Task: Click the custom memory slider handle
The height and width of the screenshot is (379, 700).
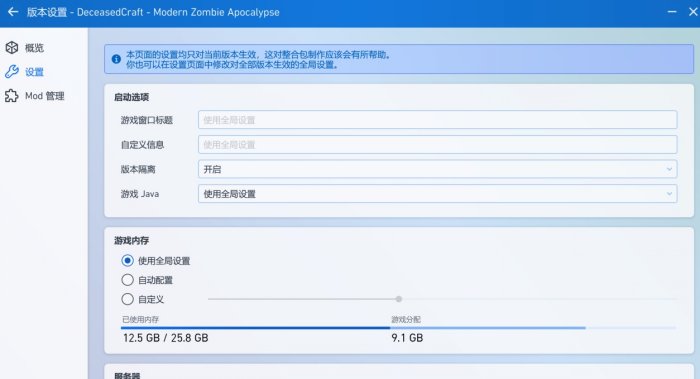Action: coord(399,299)
